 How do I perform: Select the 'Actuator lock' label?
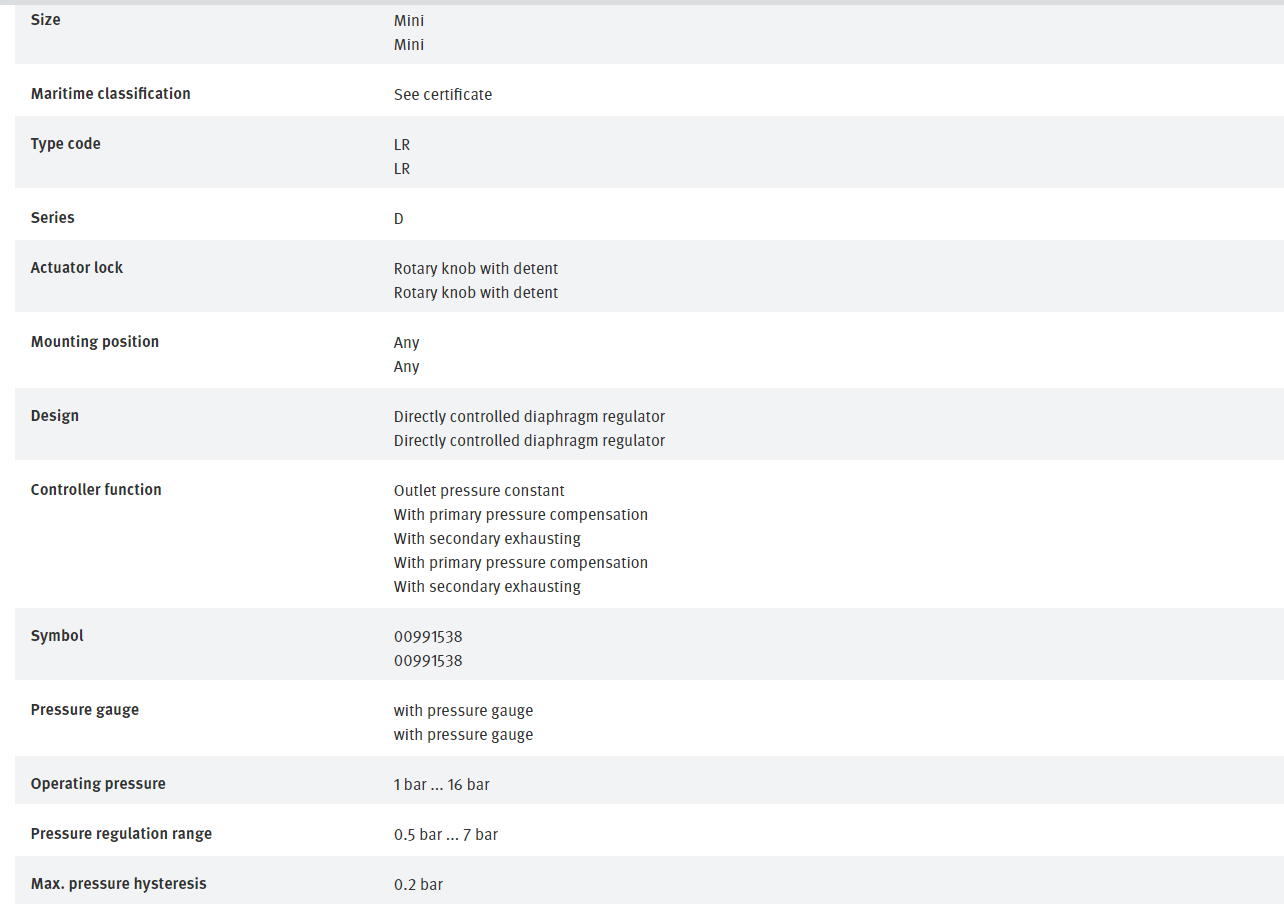pyautogui.click(x=77, y=268)
